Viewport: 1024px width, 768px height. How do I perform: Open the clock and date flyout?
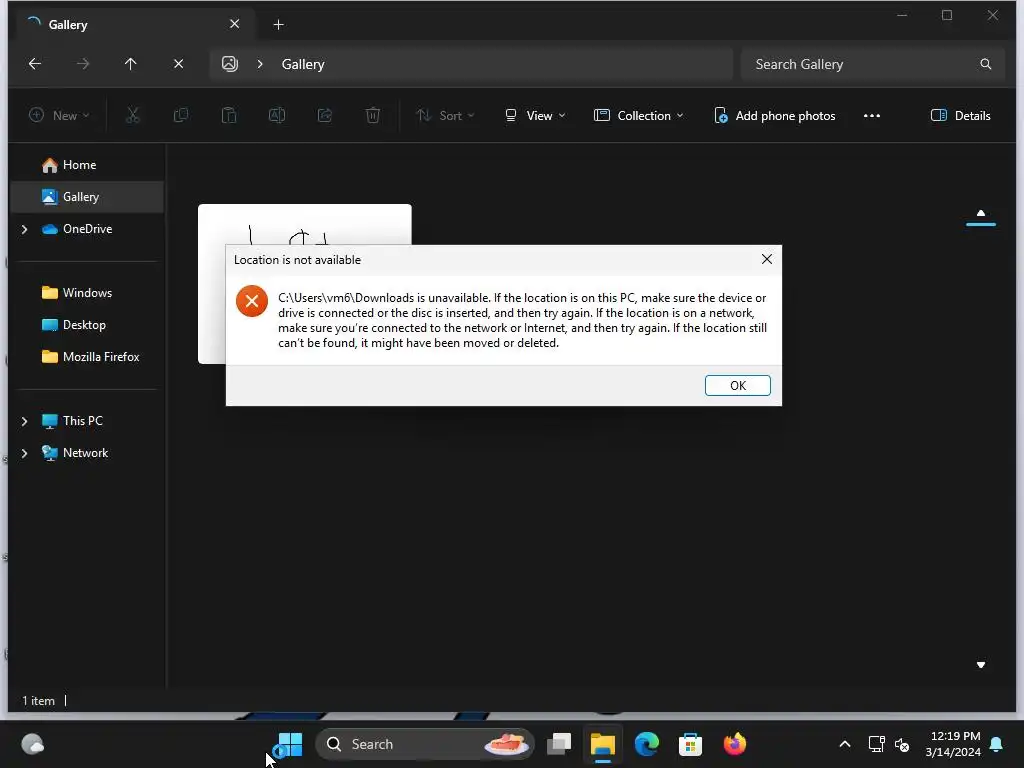[953, 744]
